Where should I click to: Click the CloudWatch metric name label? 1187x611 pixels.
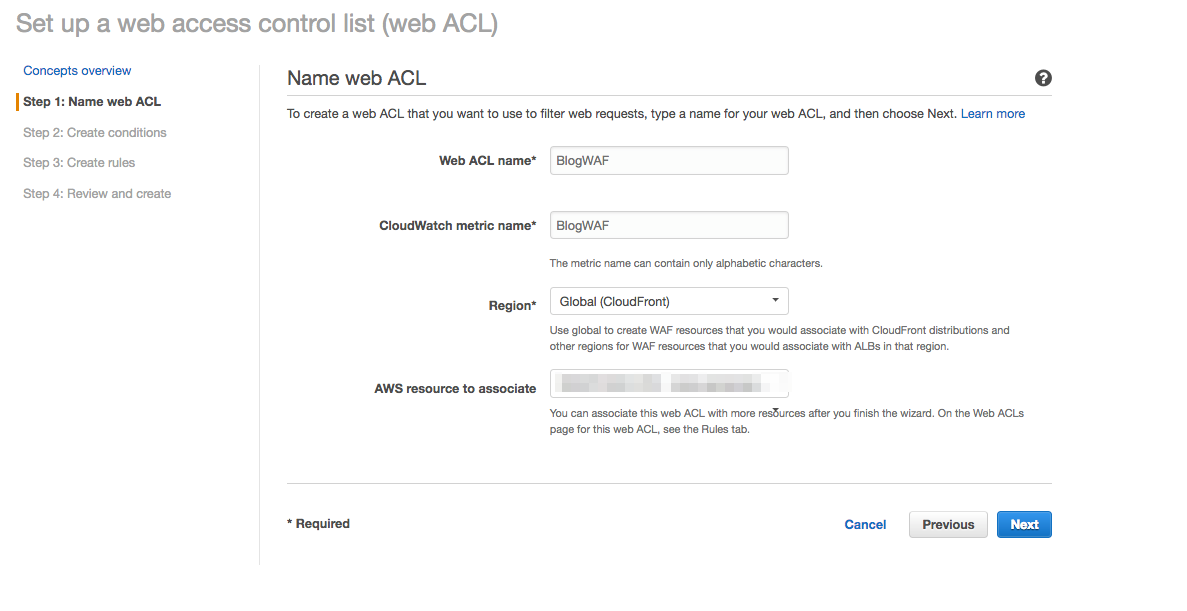pyautogui.click(x=458, y=226)
